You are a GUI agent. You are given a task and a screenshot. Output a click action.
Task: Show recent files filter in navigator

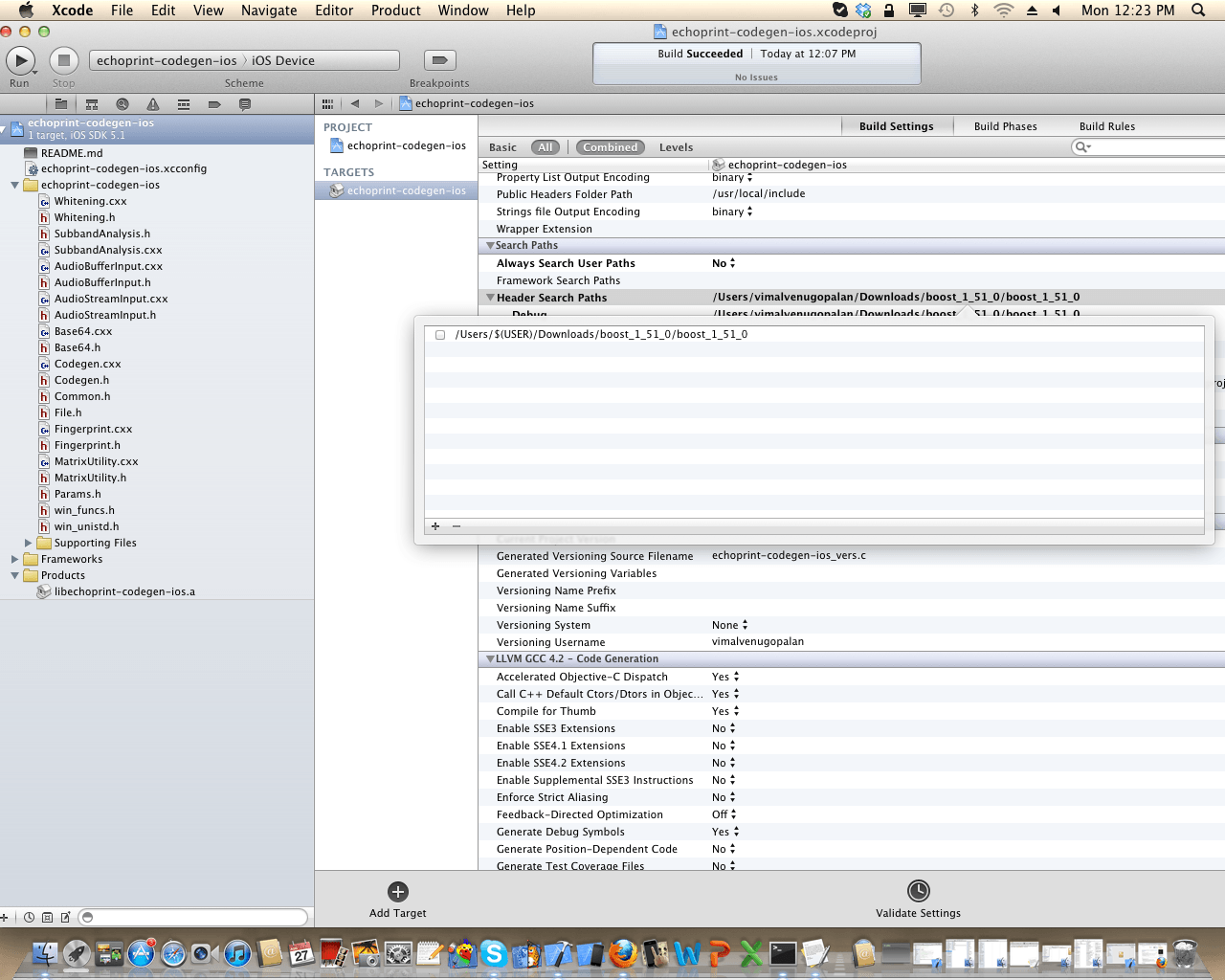click(x=30, y=917)
